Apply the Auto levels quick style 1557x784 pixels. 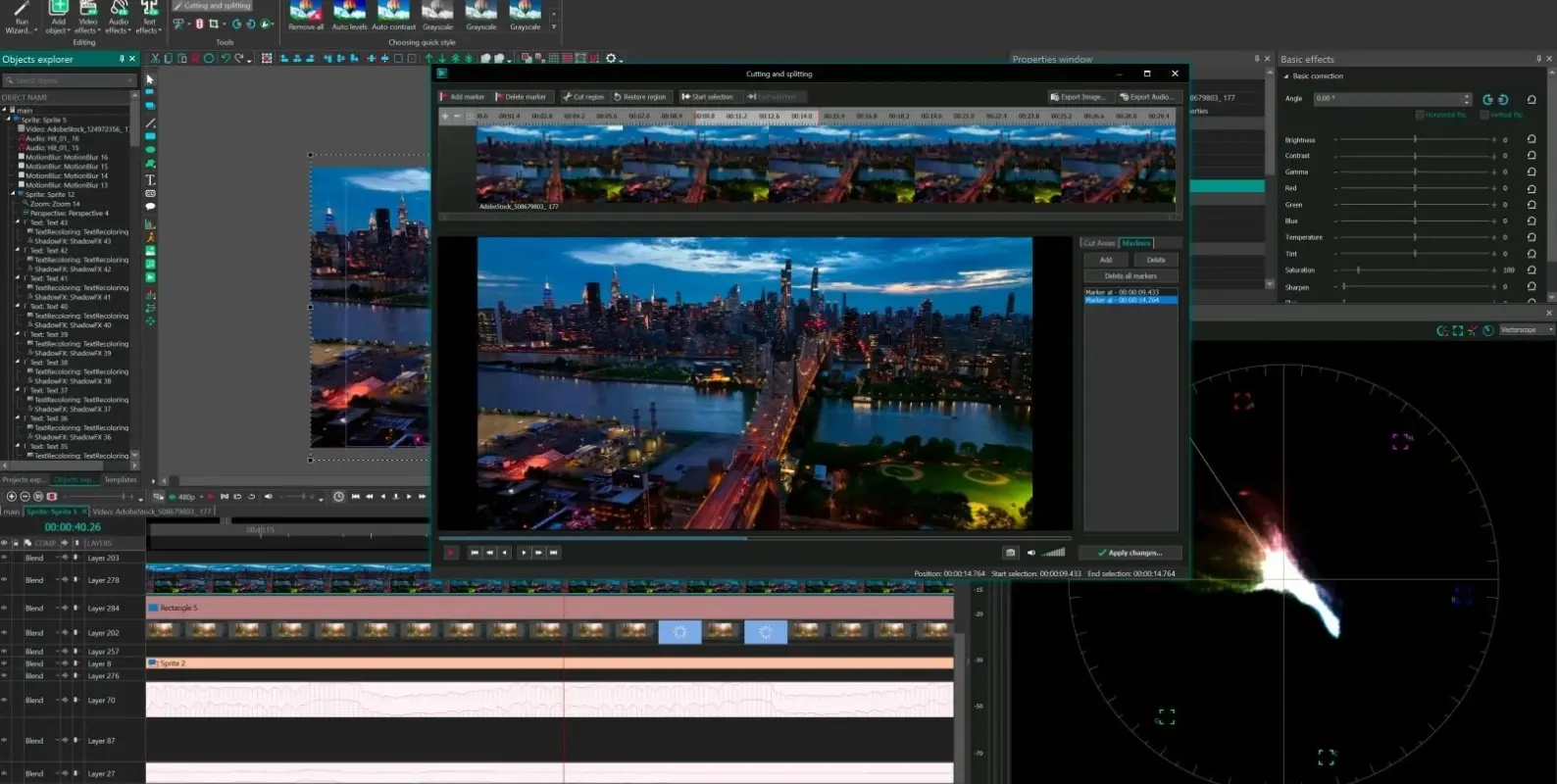[349, 16]
